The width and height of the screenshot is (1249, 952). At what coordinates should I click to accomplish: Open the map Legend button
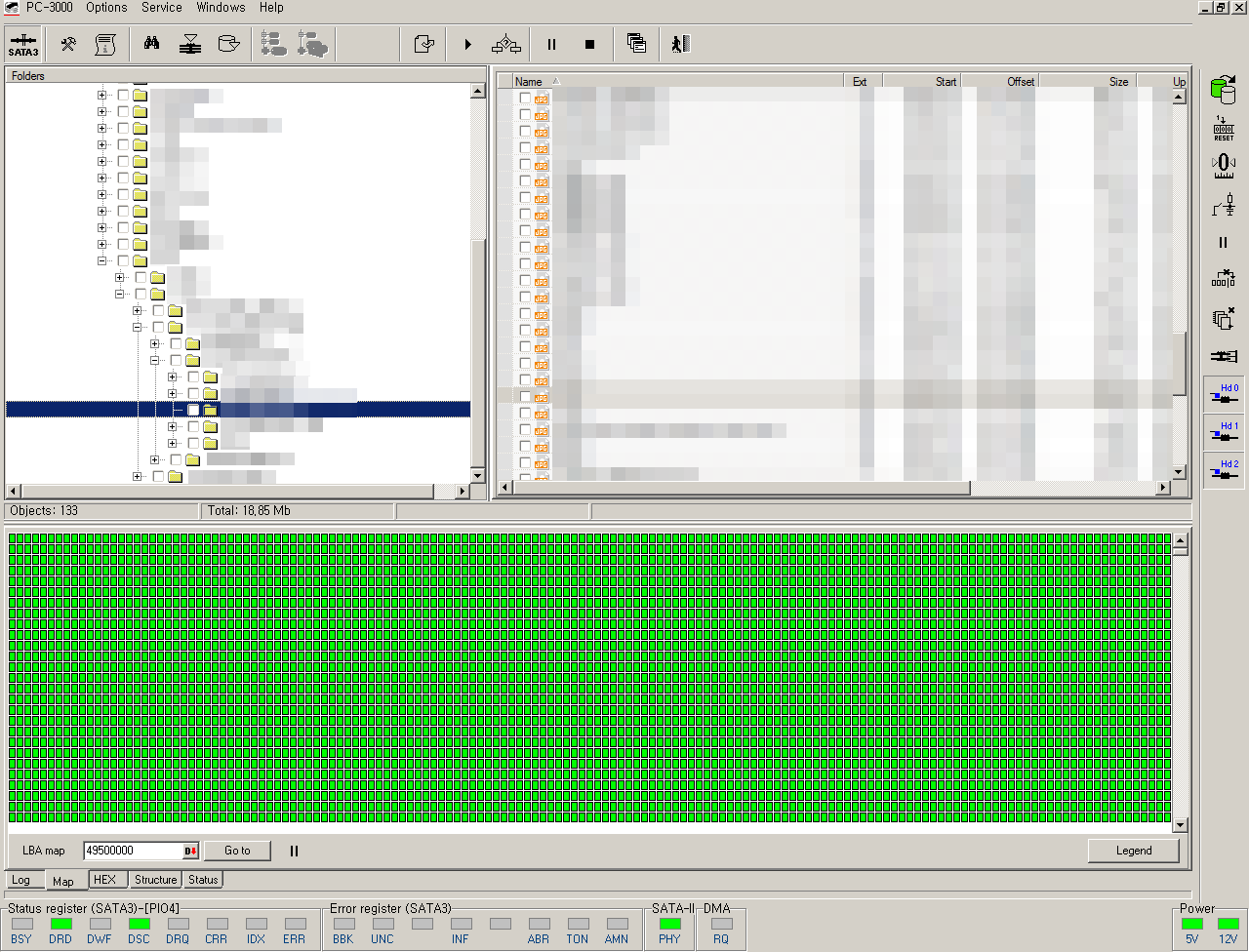(1134, 851)
